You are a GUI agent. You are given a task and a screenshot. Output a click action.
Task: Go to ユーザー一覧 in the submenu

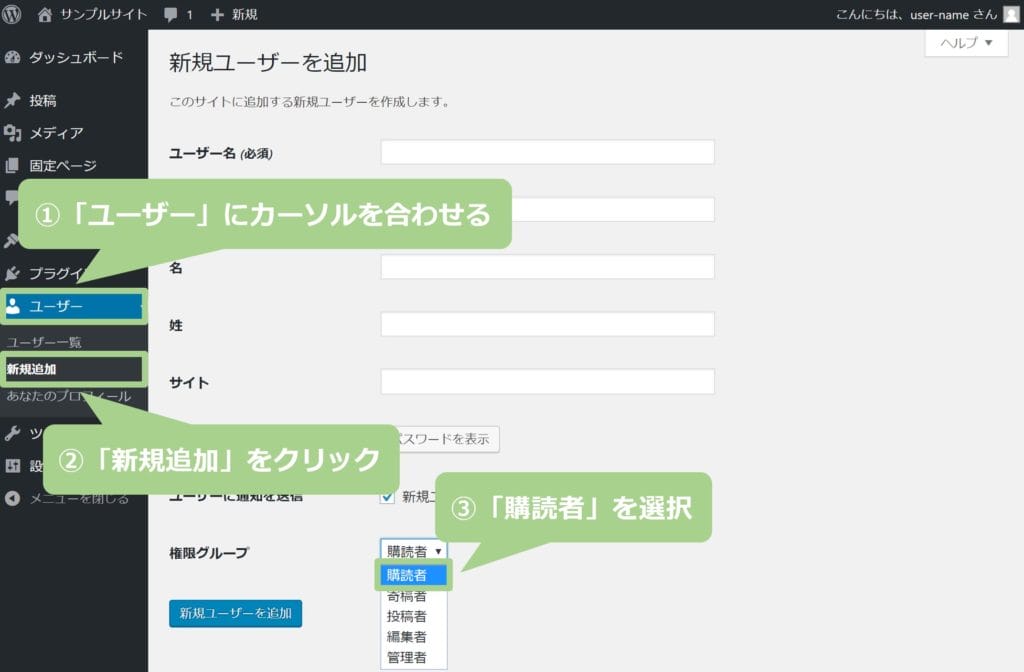(44, 342)
